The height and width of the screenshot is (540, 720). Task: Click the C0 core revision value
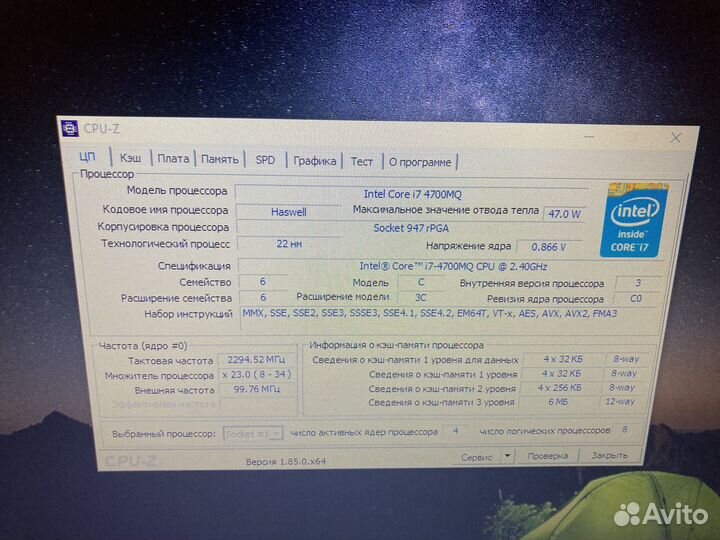point(636,298)
